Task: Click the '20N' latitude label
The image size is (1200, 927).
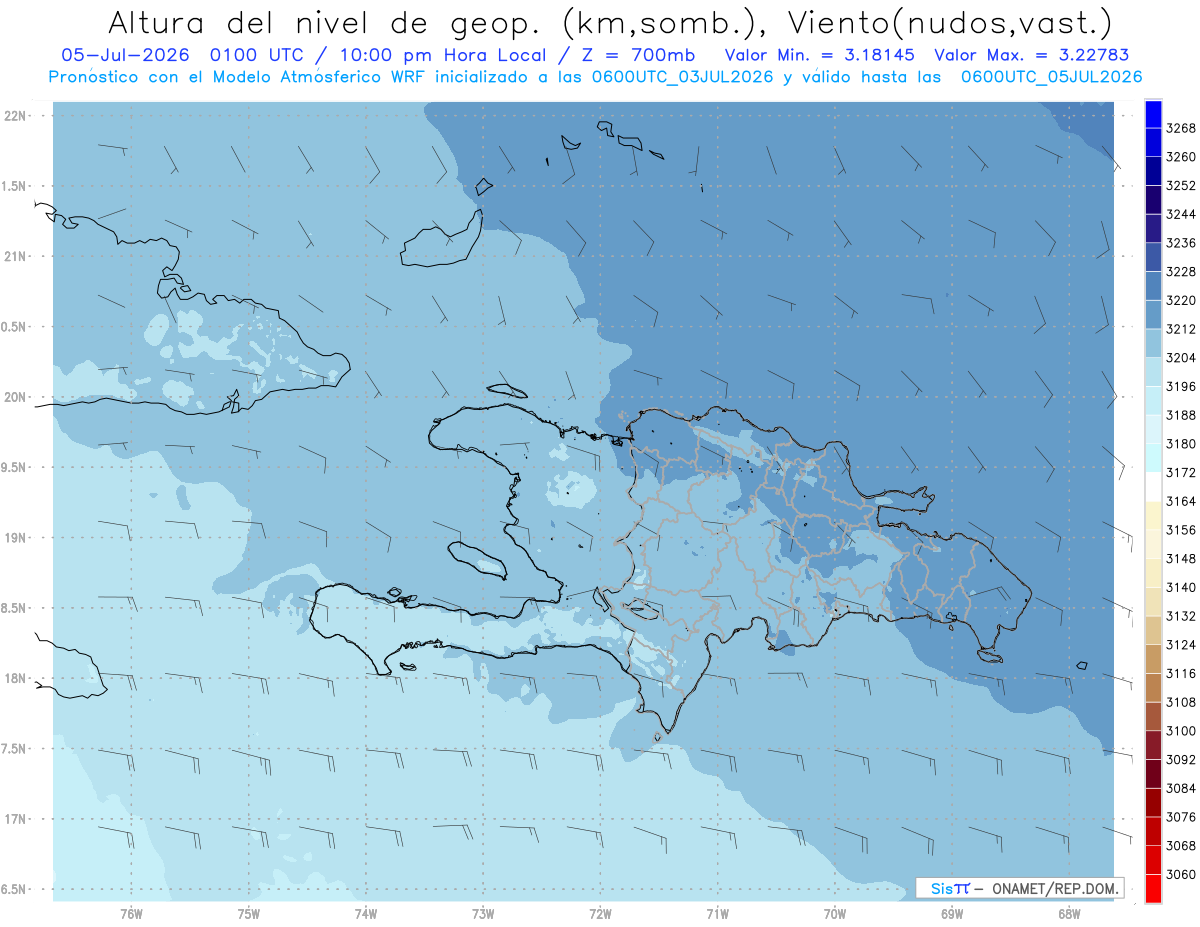Action: (x=16, y=397)
